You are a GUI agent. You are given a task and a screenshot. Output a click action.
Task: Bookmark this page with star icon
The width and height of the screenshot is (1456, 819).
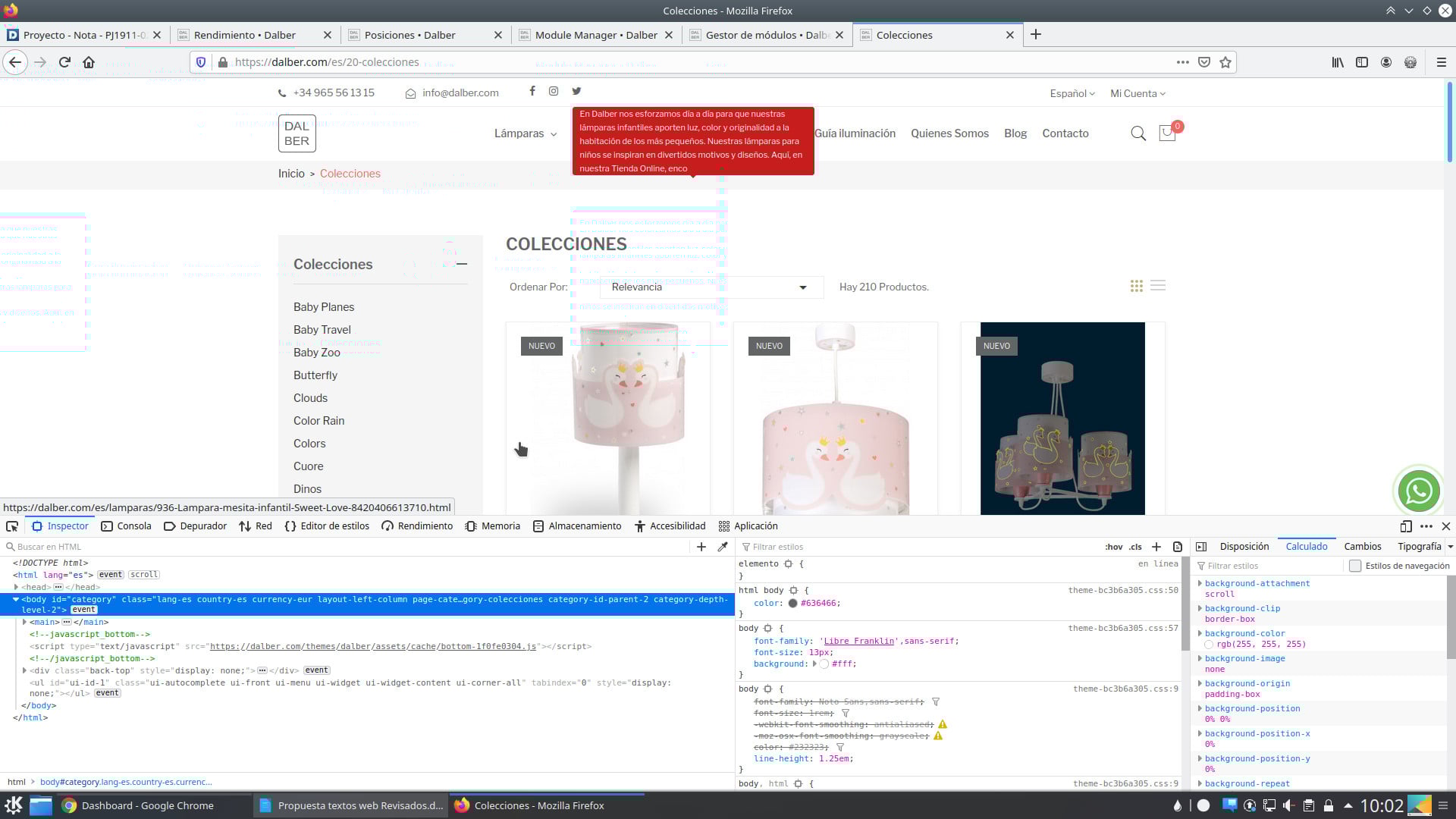pos(1225,62)
